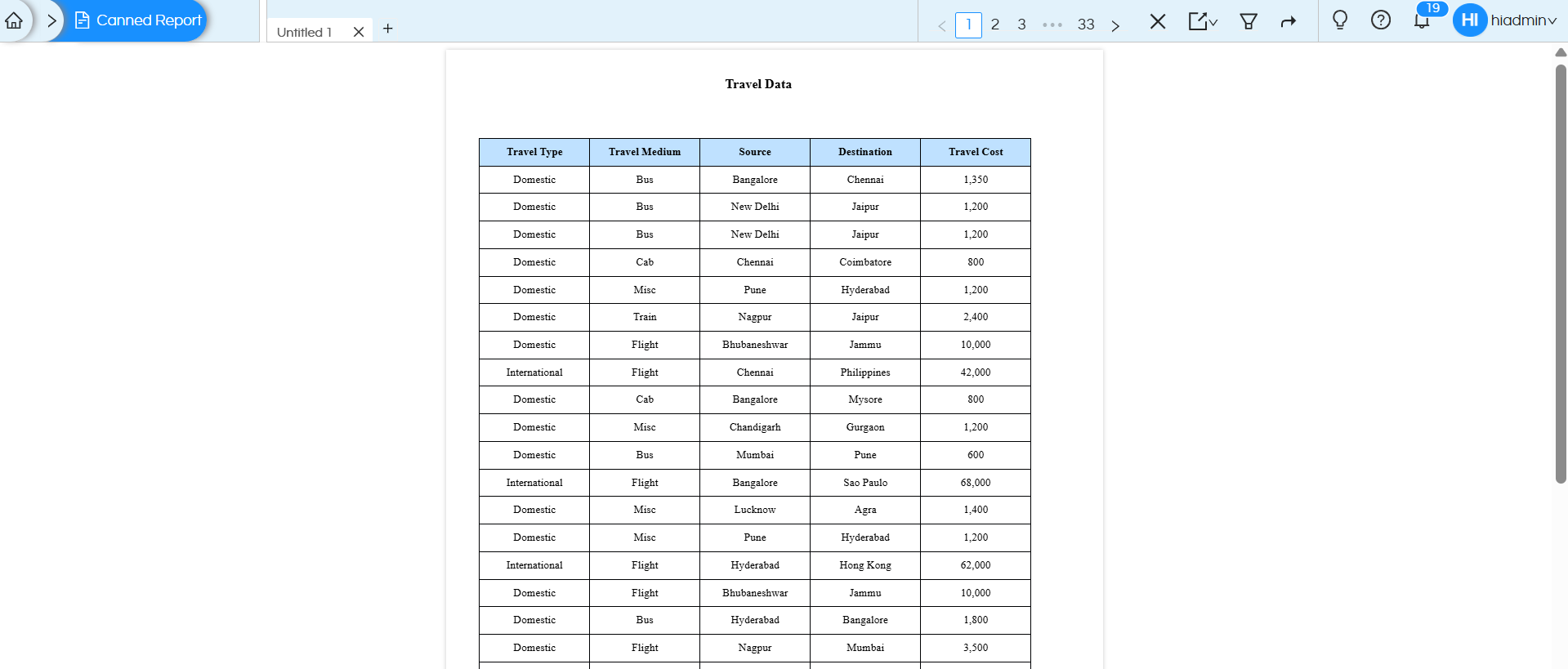Switch to the Untitled 1 tab
Image resolution: width=1568 pixels, height=669 pixels.
tap(304, 32)
